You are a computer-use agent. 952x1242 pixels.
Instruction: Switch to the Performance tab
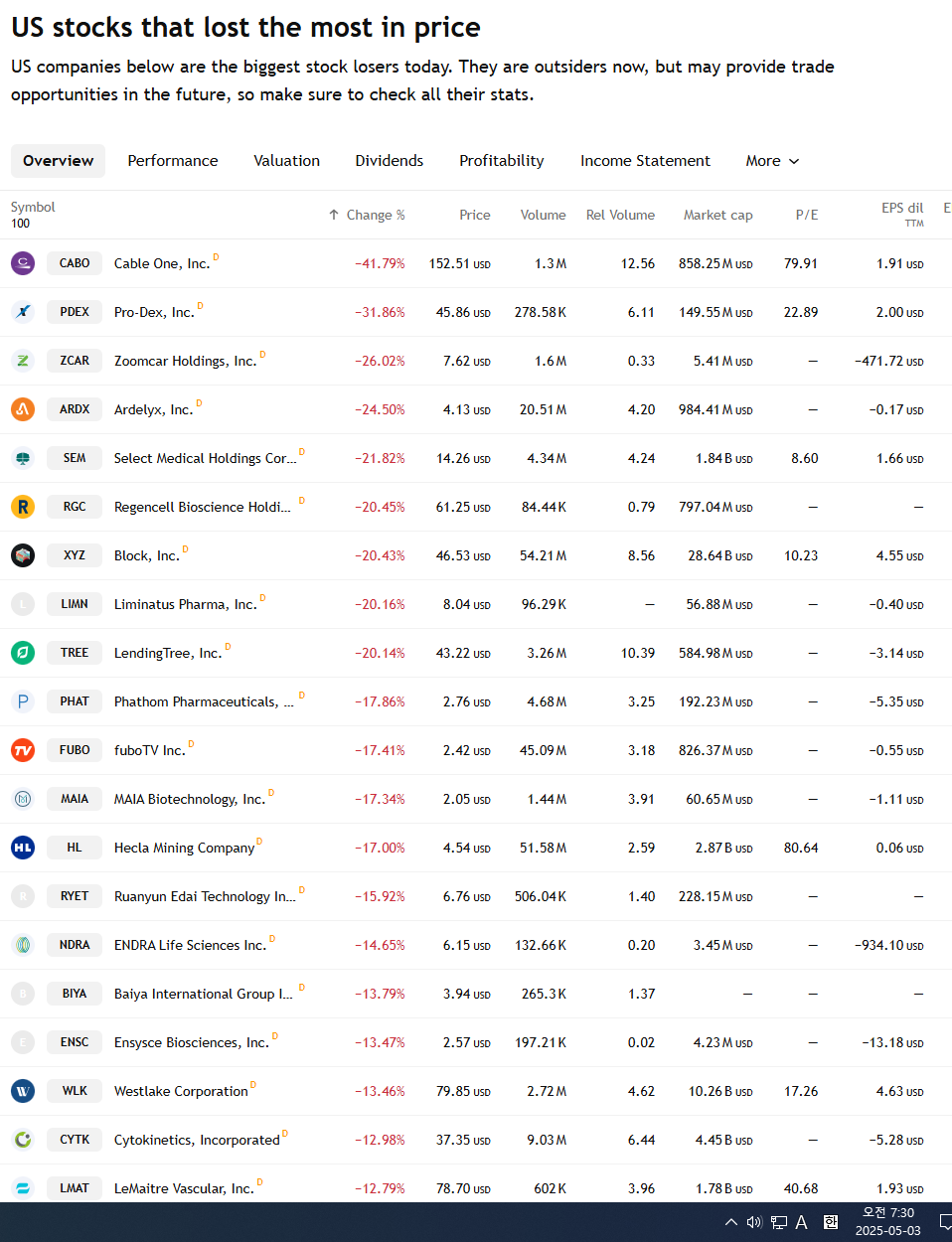click(173, 161)
